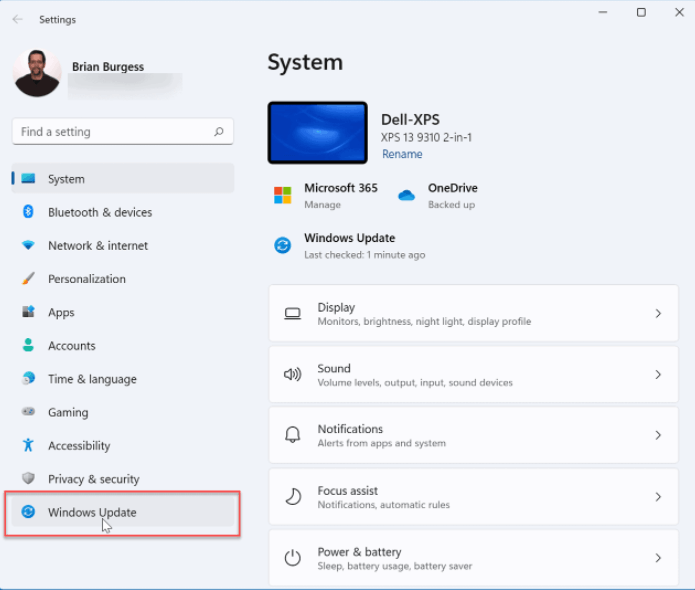Click the Accounts person icon
The height and width of the screenshot is (590, 695).
[x=28, y=345]
